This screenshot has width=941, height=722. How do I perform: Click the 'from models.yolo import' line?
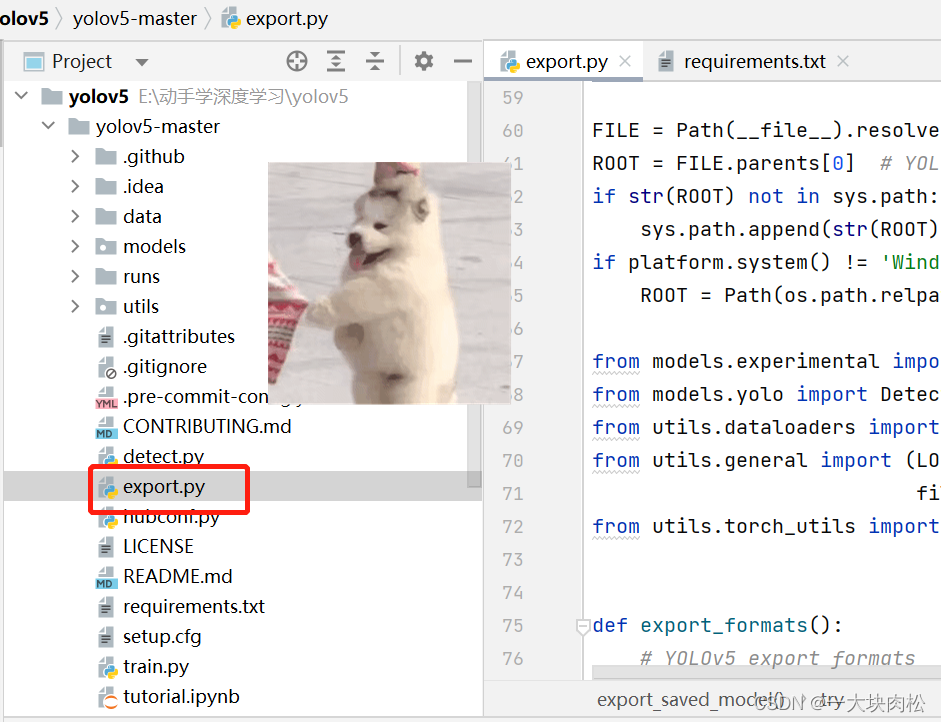coord(766,394)
